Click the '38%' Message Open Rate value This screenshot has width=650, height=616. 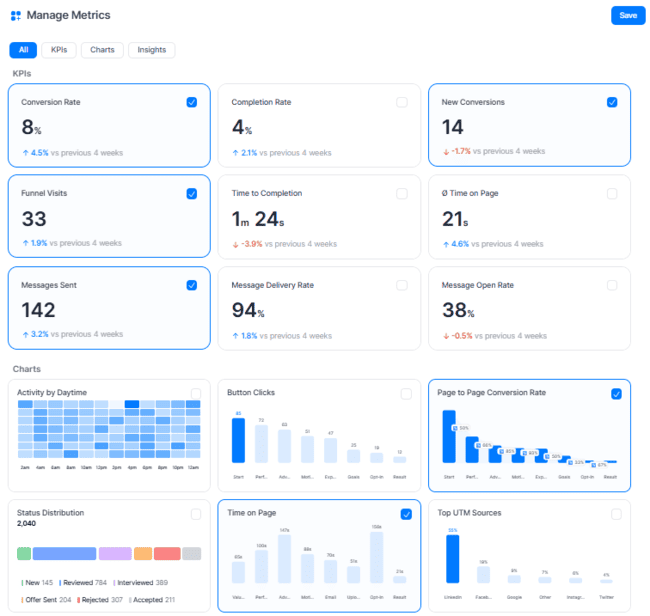tap(458, 310)
